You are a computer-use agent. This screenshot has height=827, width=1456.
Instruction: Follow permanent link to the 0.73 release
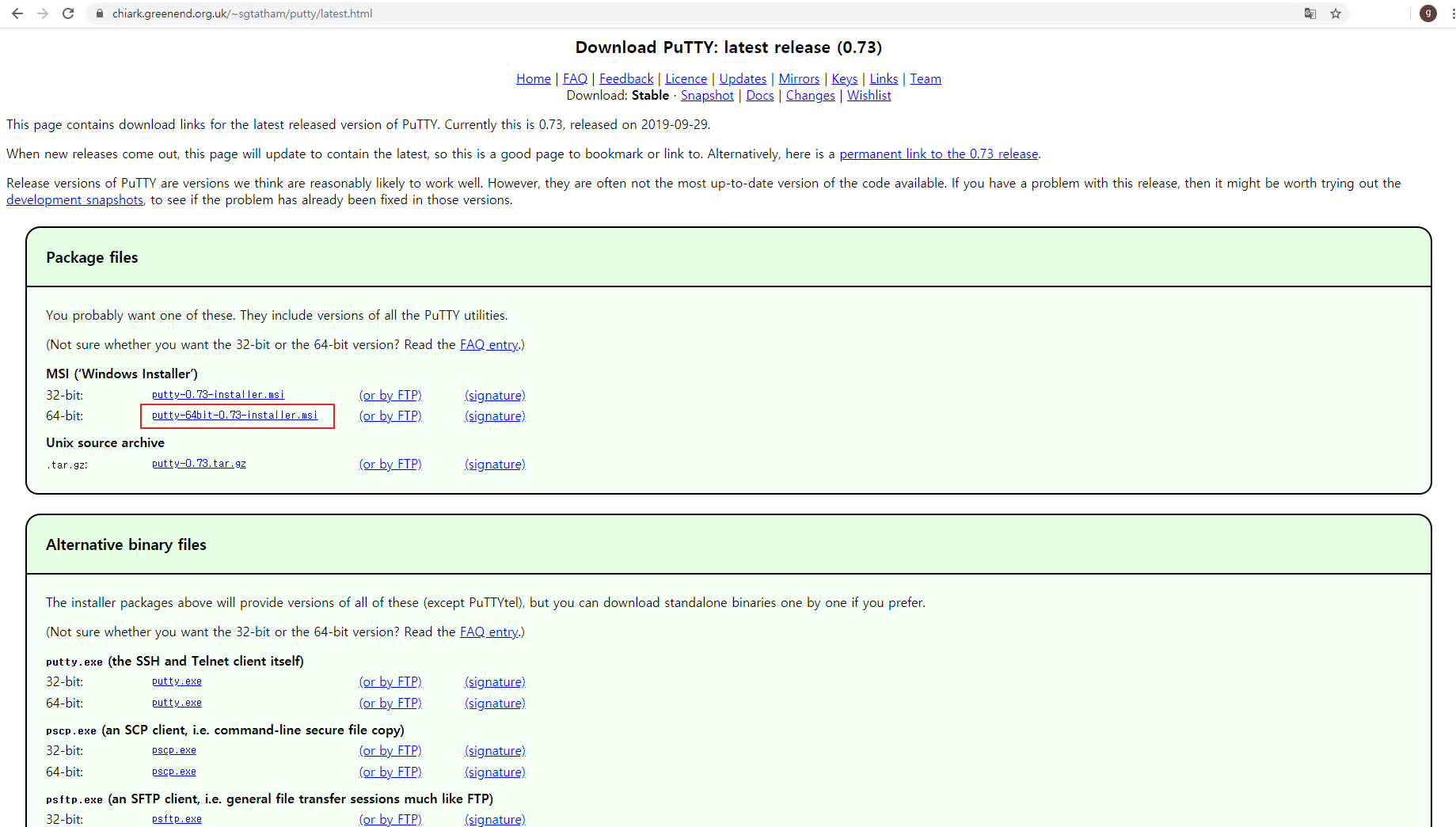point(939,154)
